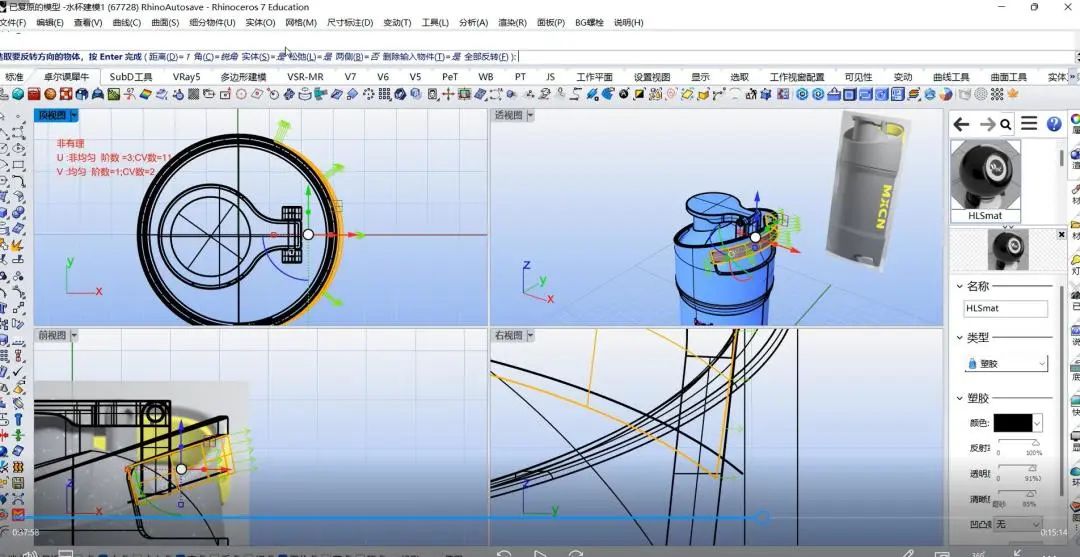The height and width of the screenshot is (557, 1080).
Task: Open the 渲染(R) menu
Action: (512, 23)
